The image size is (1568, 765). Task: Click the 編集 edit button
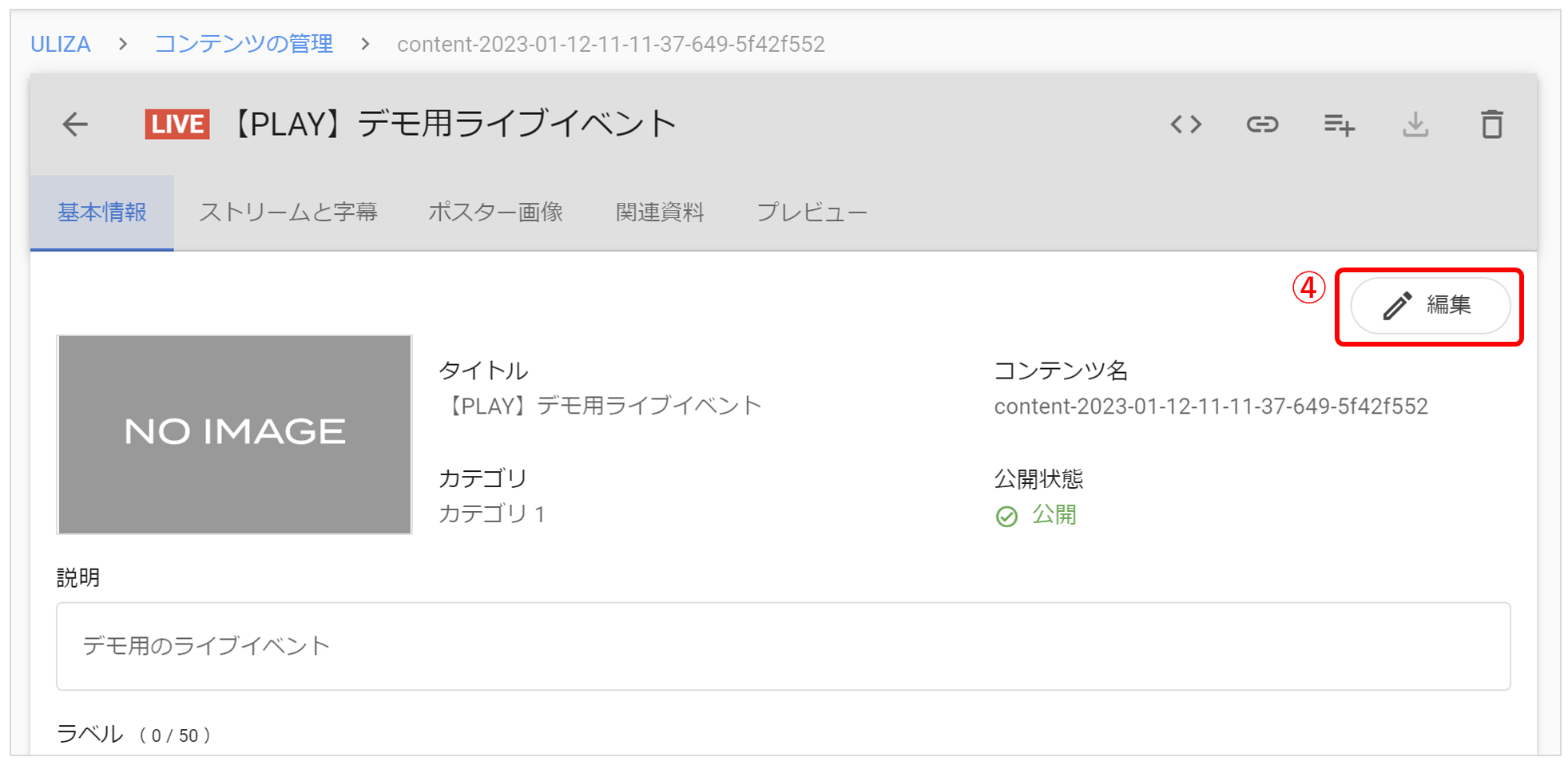[x=1428, y=306]
